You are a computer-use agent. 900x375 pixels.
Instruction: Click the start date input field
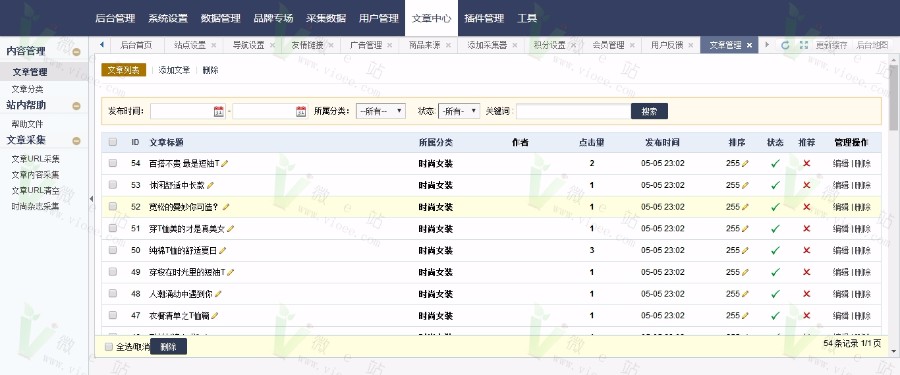coord(188,111)
